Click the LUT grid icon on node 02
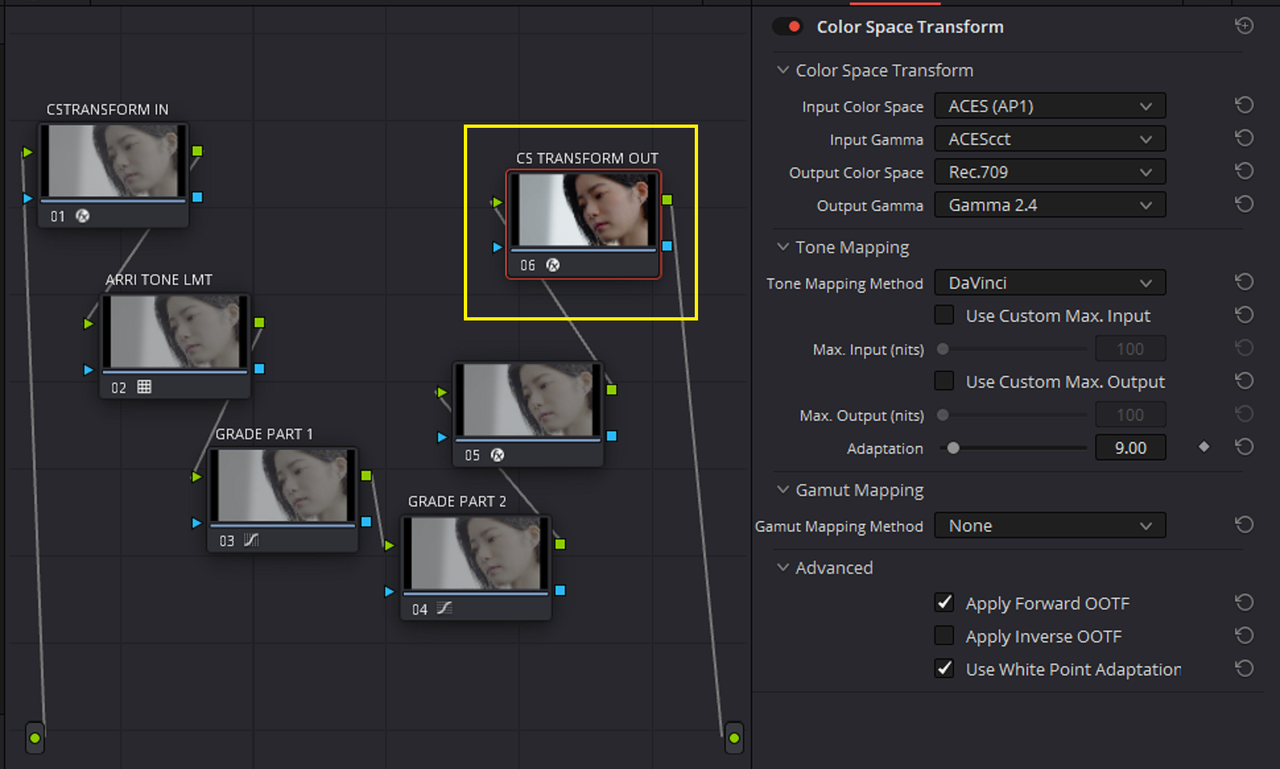The width and height of the screenshot is (1280, 769). (x=144, y=387)
